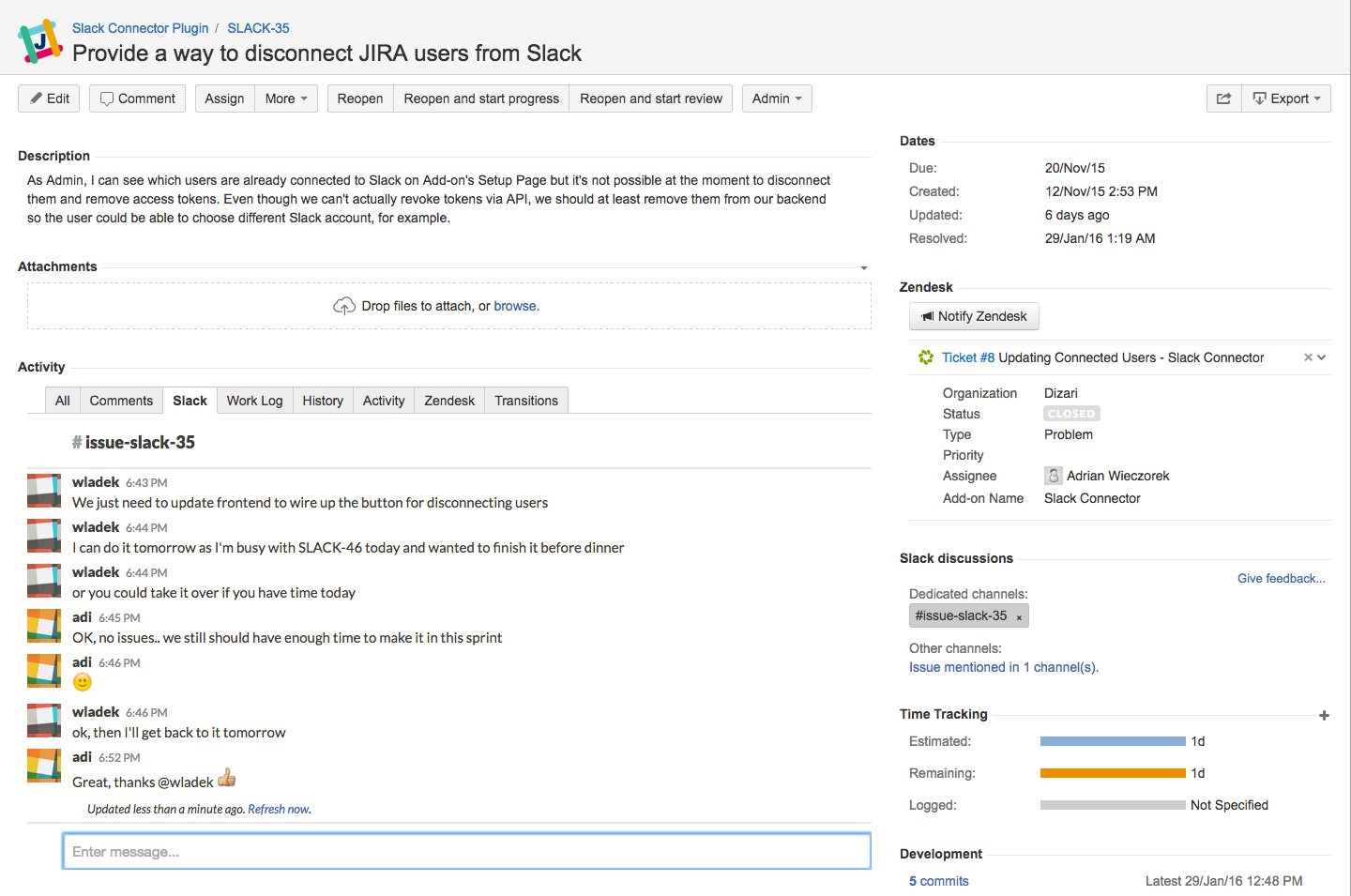Open the Attachments options dropdown arrow
Screen dimensions: 1351x896
pyautogui.click(x=864, y=267)
